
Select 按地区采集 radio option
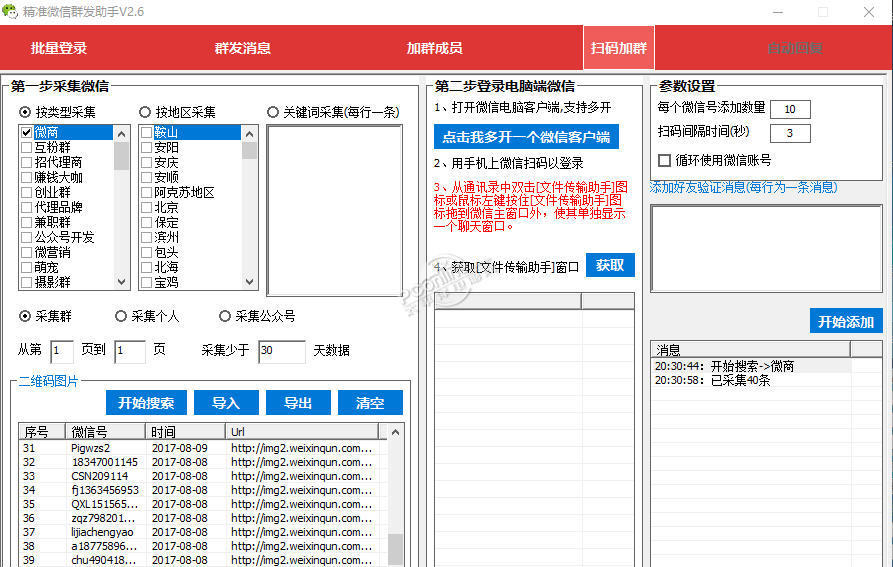pyautogui.click(x=145, y=112)
